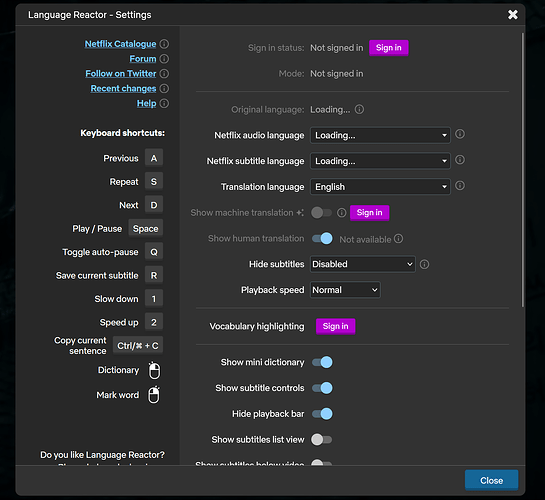Click the R key for Save subtitle
This screenshot has height=500, width=545.
pos(154,276)
